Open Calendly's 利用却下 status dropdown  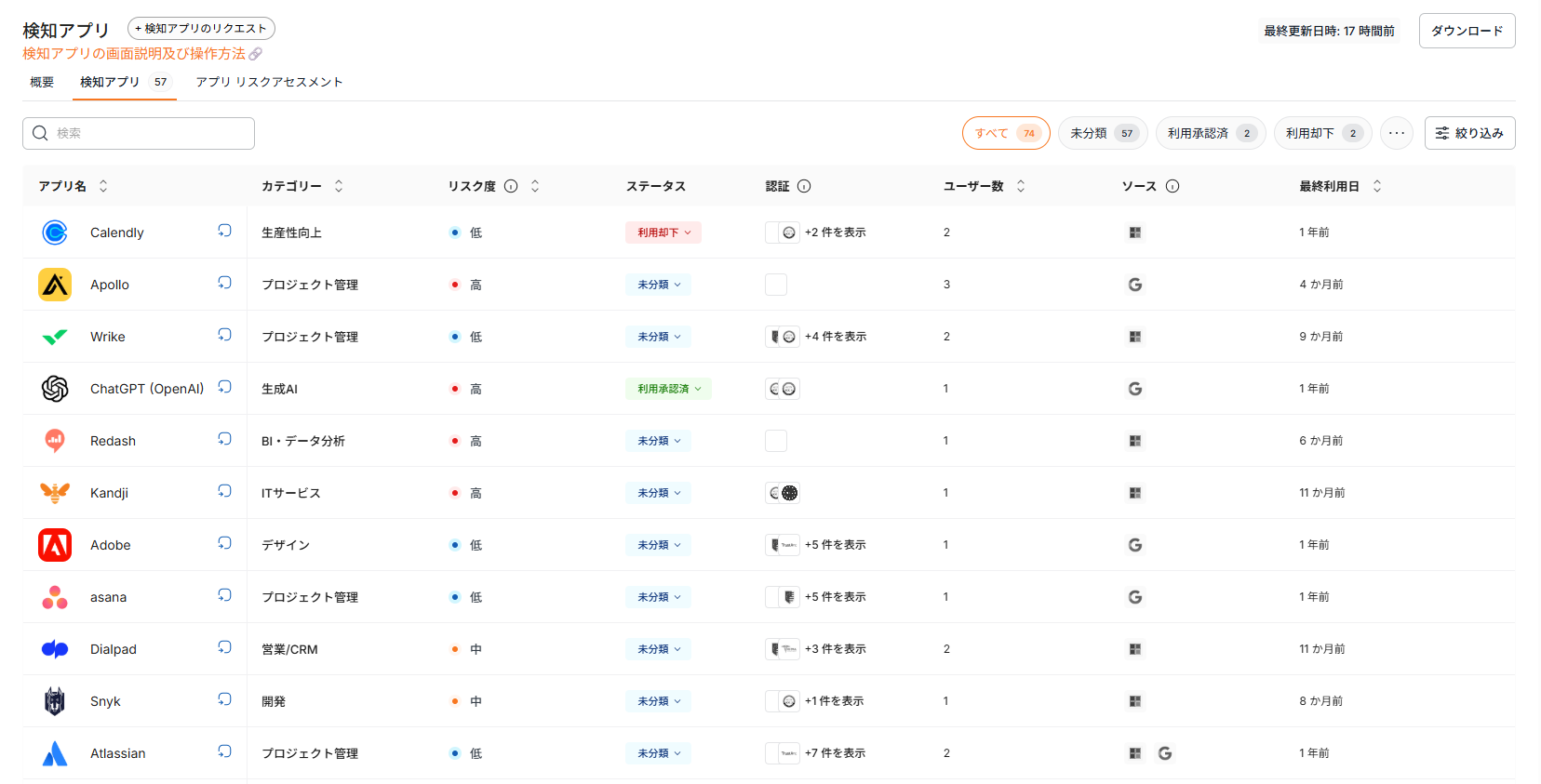point(663,233)
